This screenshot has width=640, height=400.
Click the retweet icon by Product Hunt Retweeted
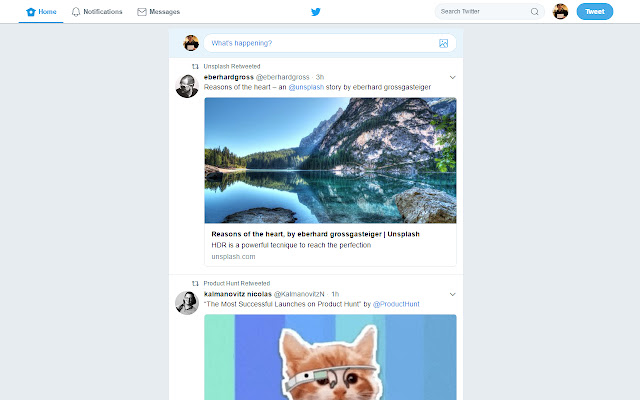pos(195,283)
